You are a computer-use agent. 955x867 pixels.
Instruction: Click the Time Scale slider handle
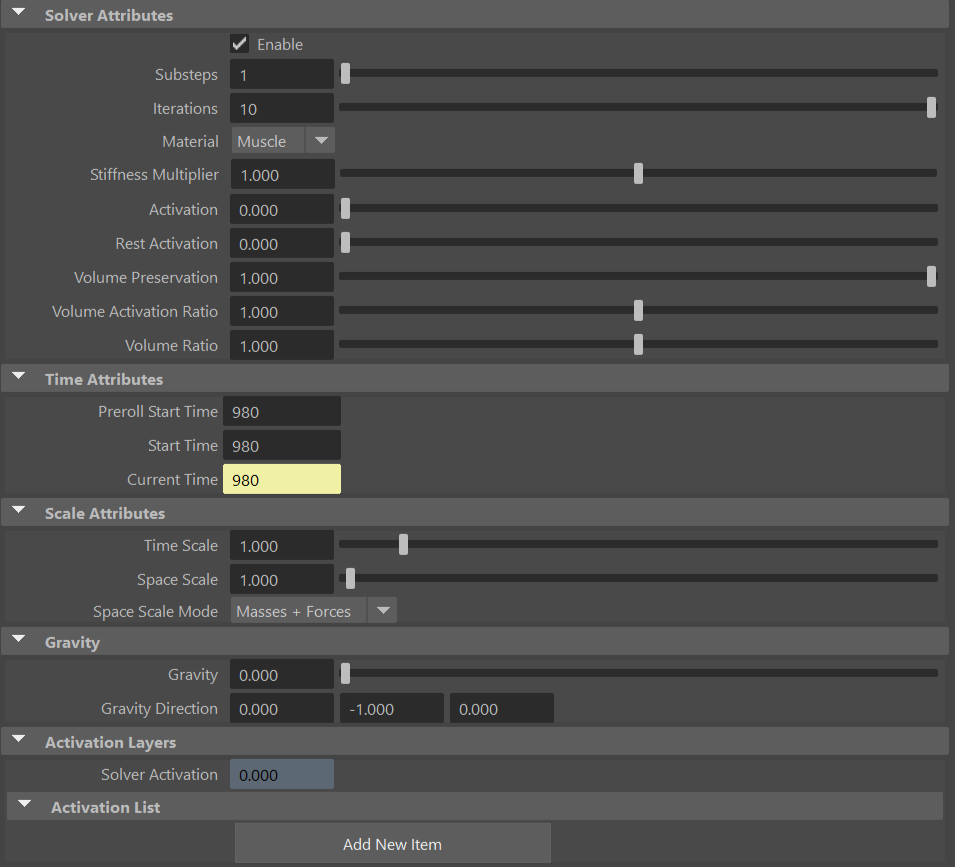coord(403,544)
